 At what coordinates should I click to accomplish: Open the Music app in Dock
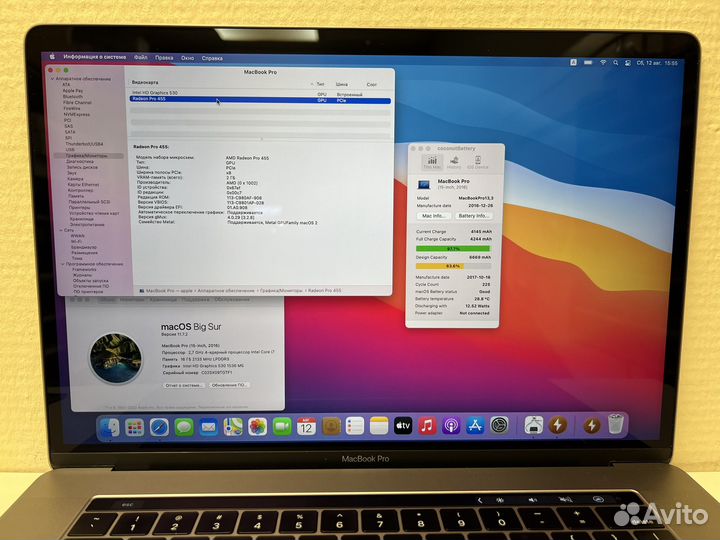click(428, 426)
